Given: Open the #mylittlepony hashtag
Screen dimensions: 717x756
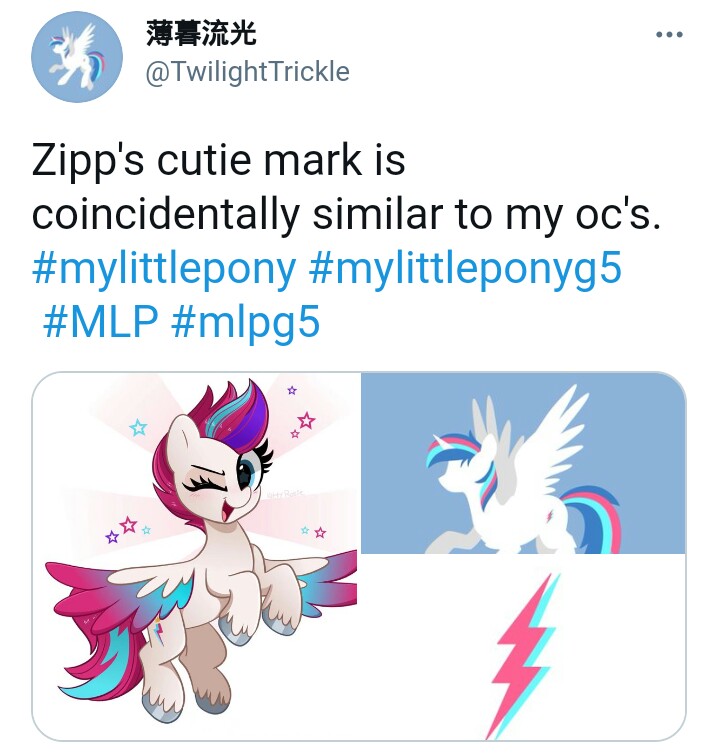Looking at the screenshot, I should coord(164,268).
